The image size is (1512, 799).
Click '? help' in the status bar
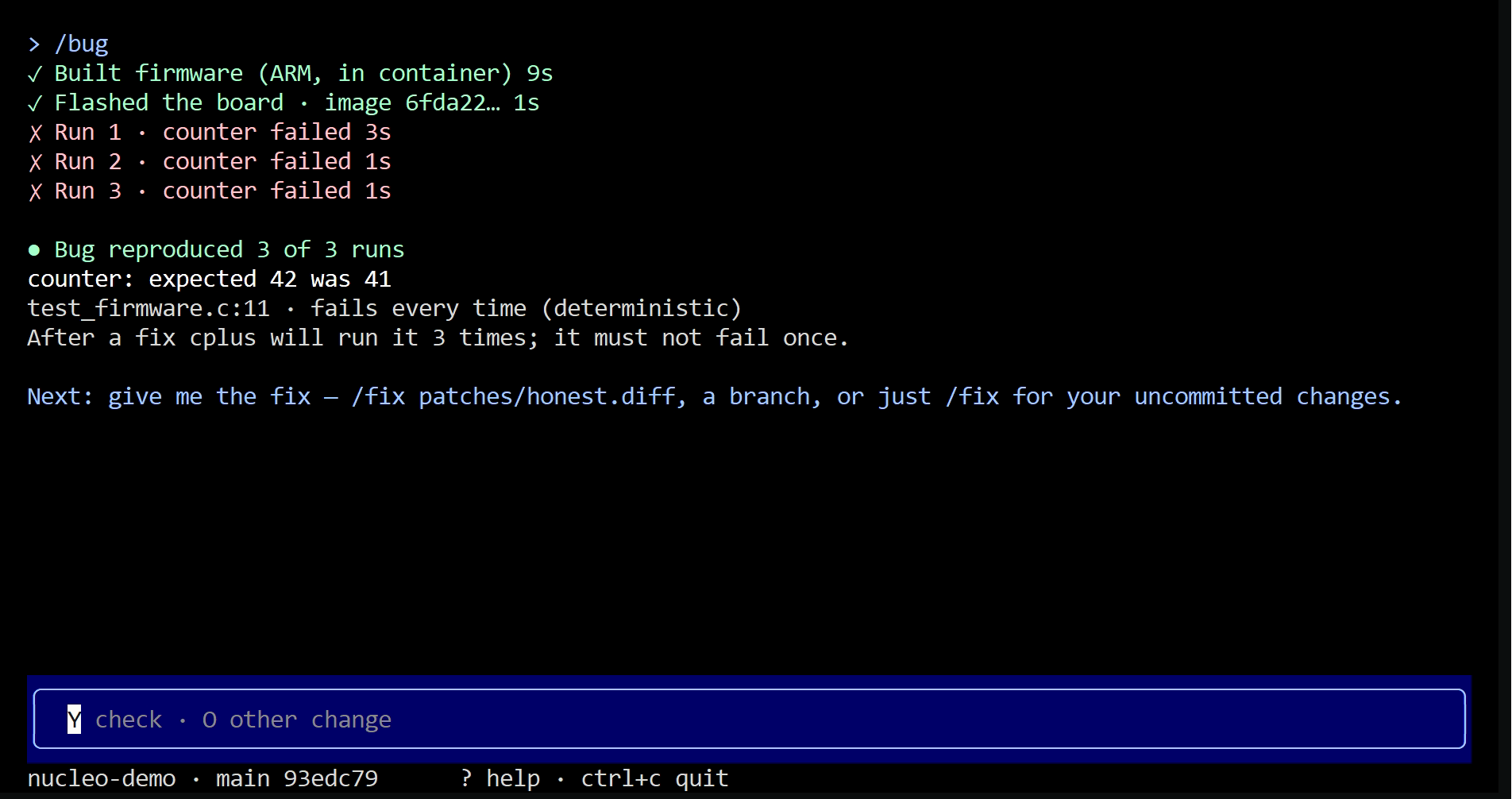[x=500, y=778]
